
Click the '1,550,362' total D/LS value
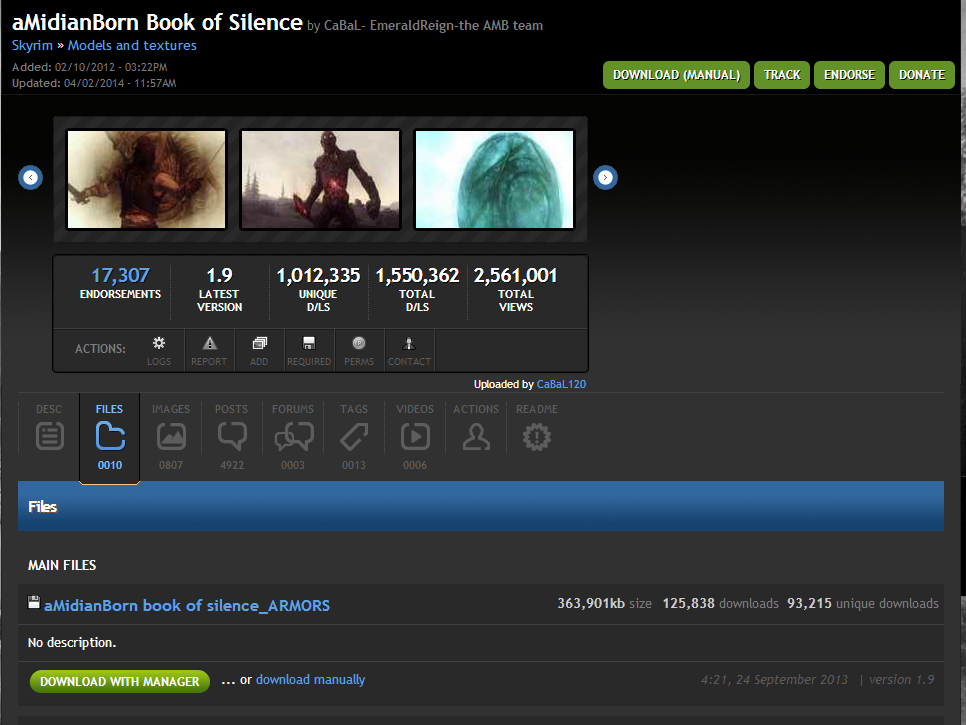coord(417,275)
